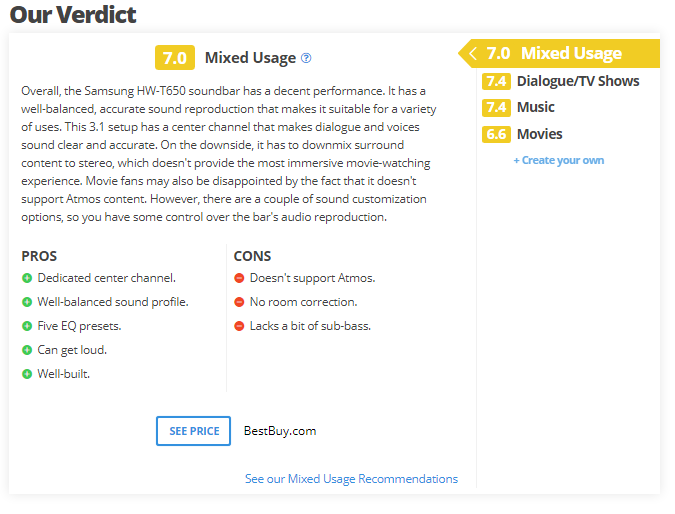Click red minus icon beside No room correction
This screenshot has height=514, width=675.
[x=239, y=302]
